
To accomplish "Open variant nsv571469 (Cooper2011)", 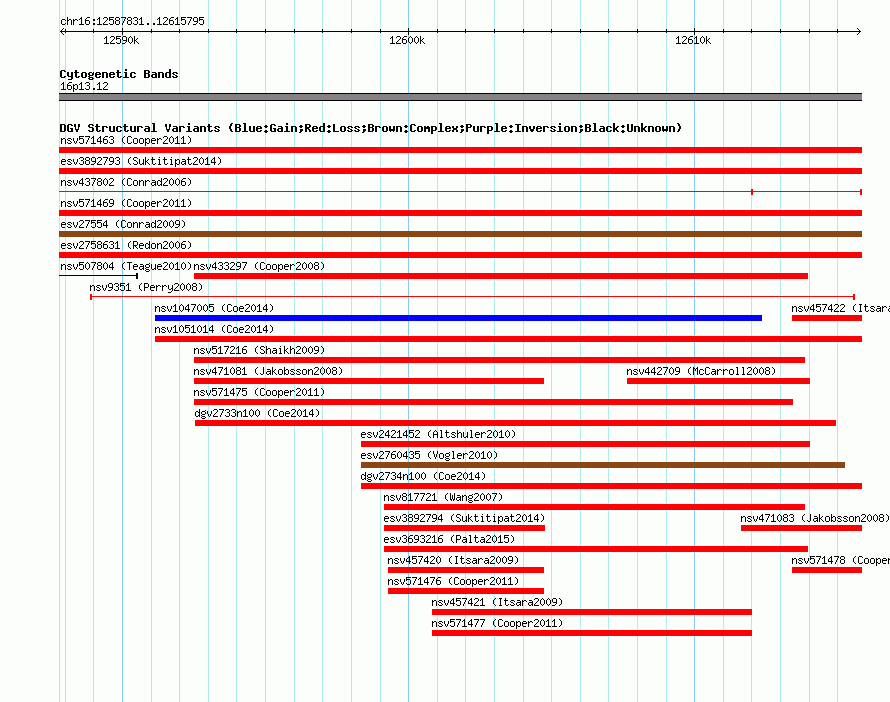I will tap(460, 213).
